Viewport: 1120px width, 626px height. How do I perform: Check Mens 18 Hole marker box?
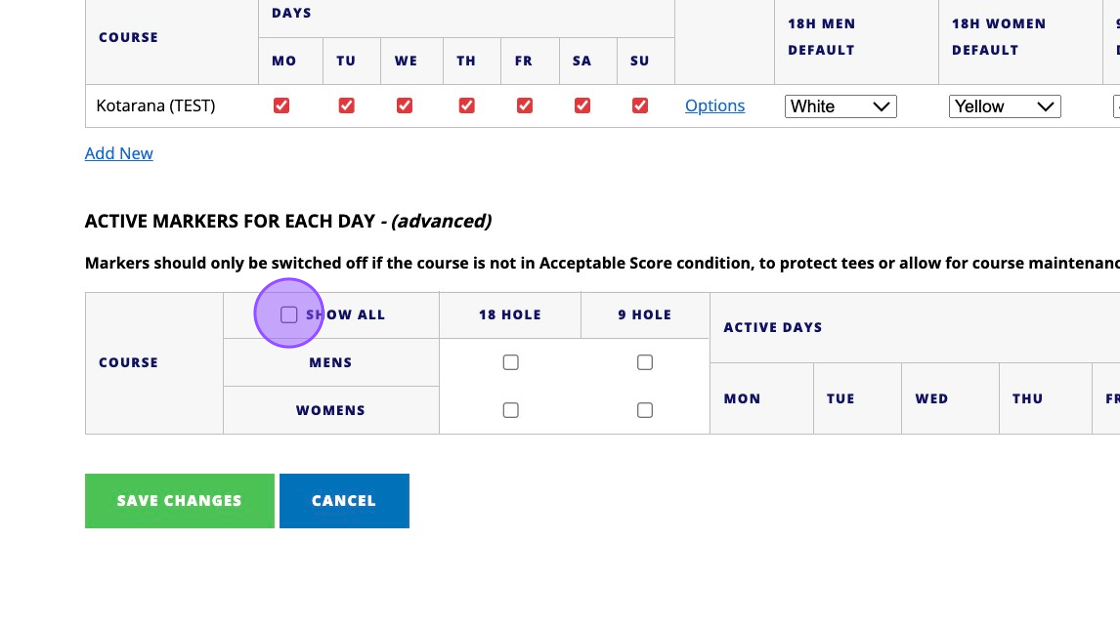click(510, 362)
